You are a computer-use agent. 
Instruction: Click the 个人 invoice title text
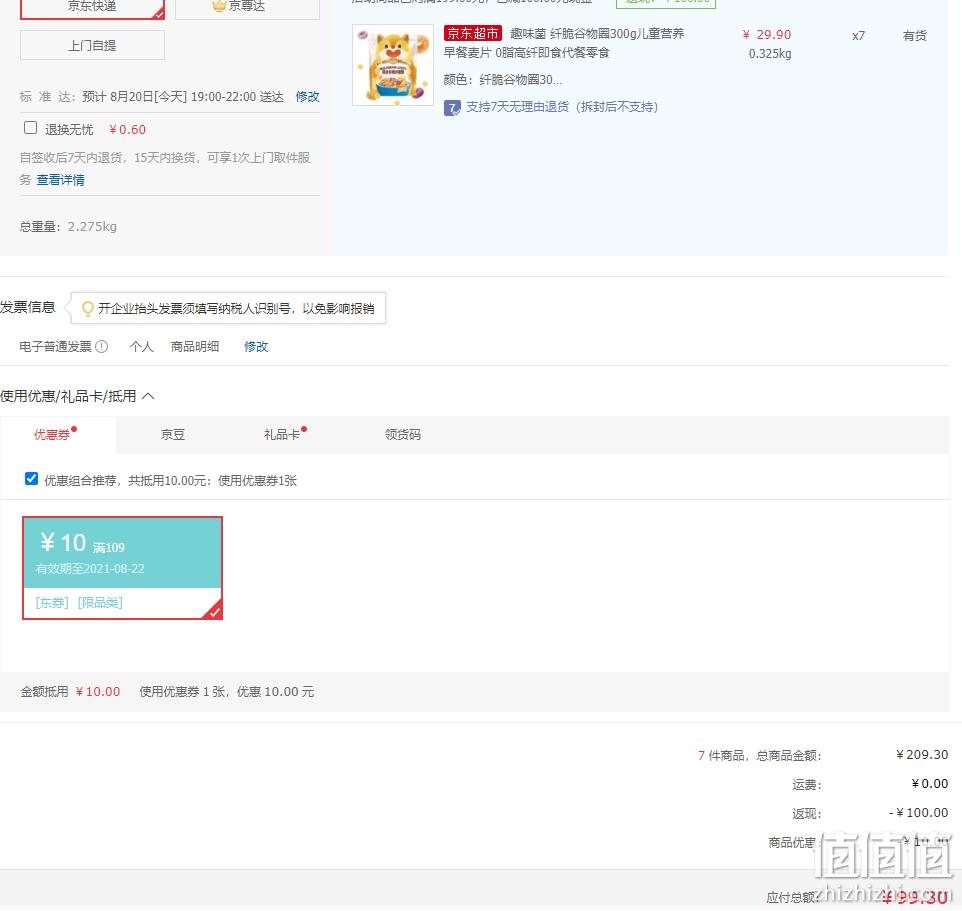point(142,347)
